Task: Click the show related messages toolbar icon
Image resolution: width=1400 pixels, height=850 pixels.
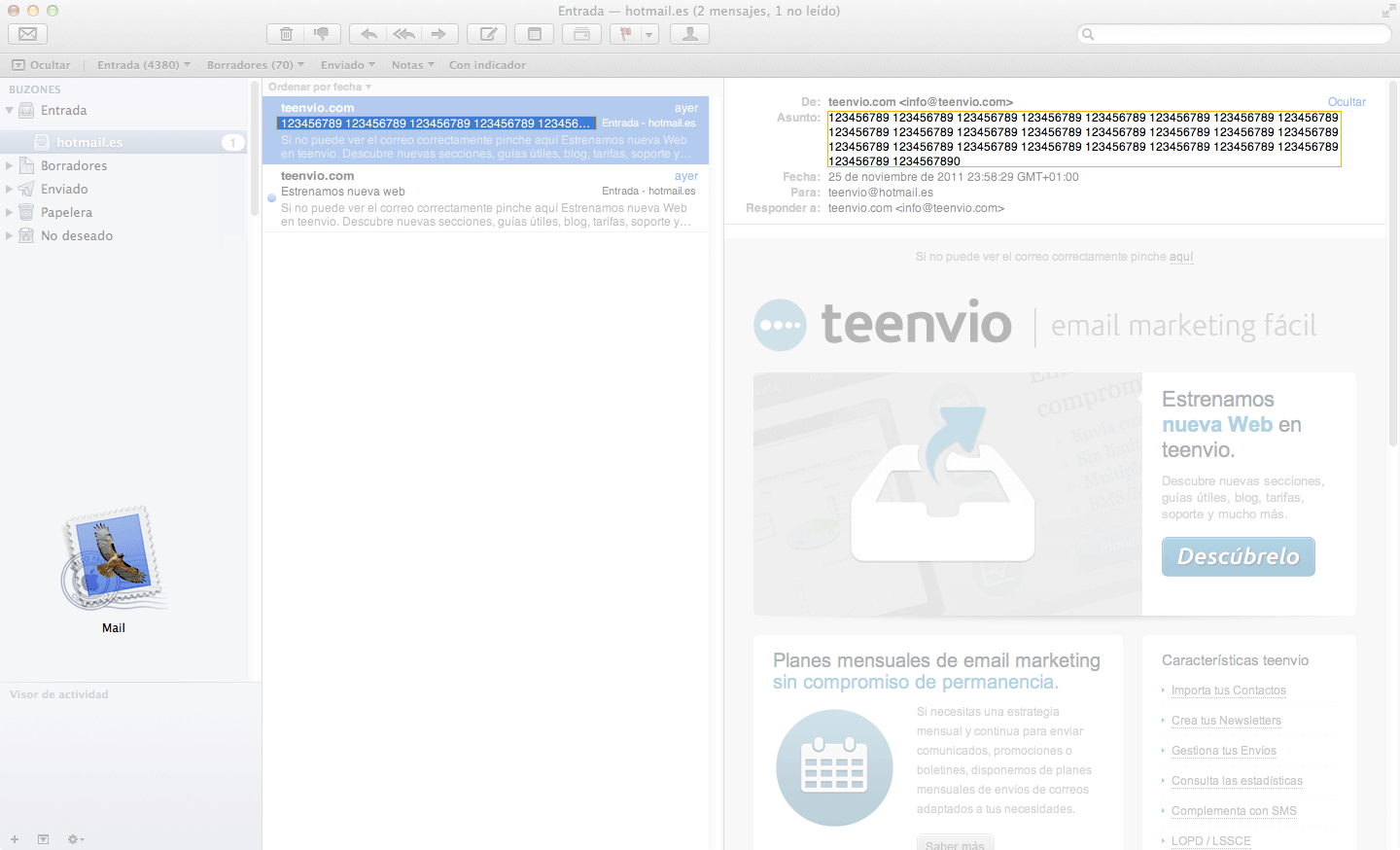Action: (x=581, y=34)
